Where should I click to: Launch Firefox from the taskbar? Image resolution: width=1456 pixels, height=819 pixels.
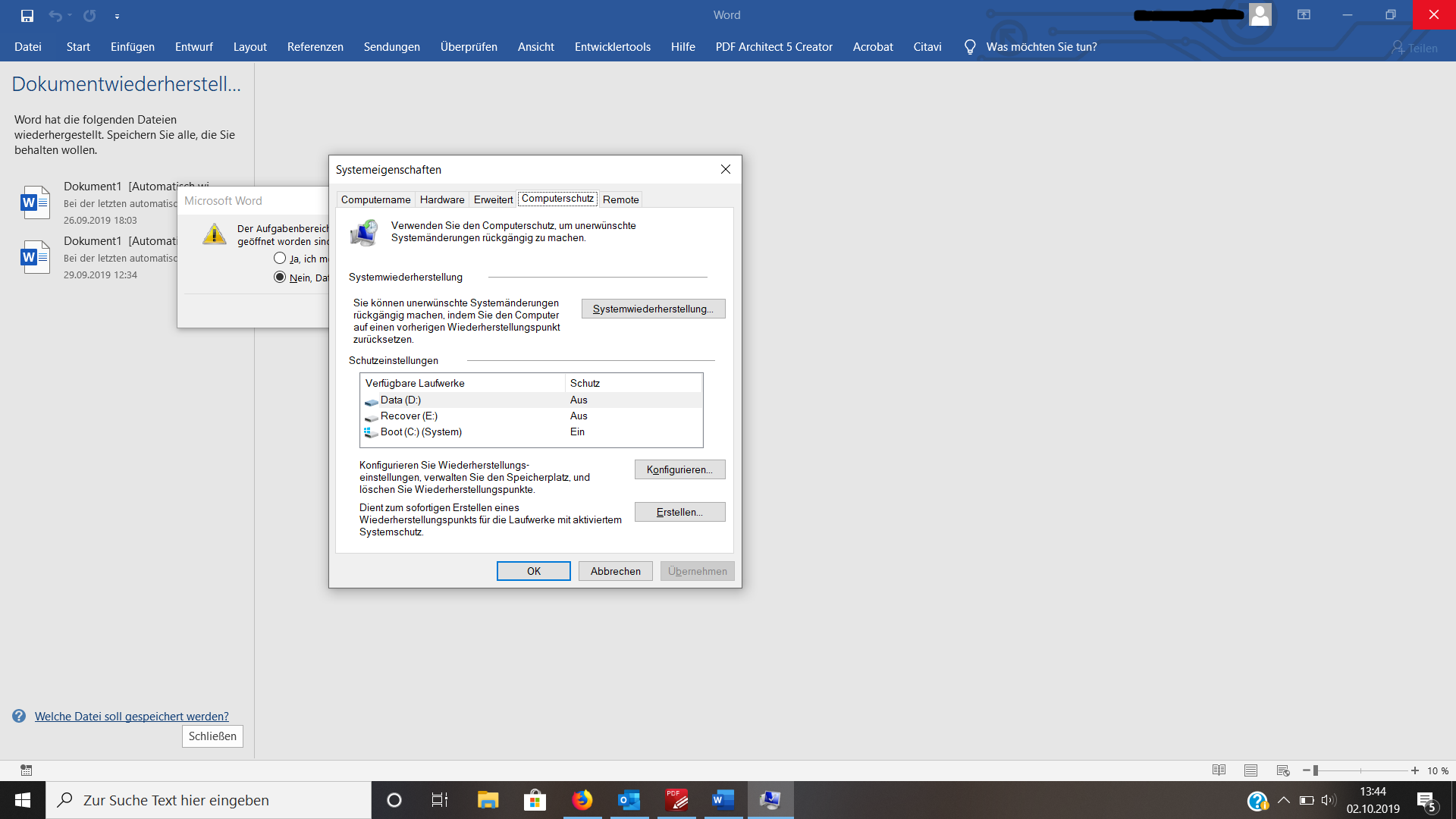pyautogui.click(x=582, y=799)
